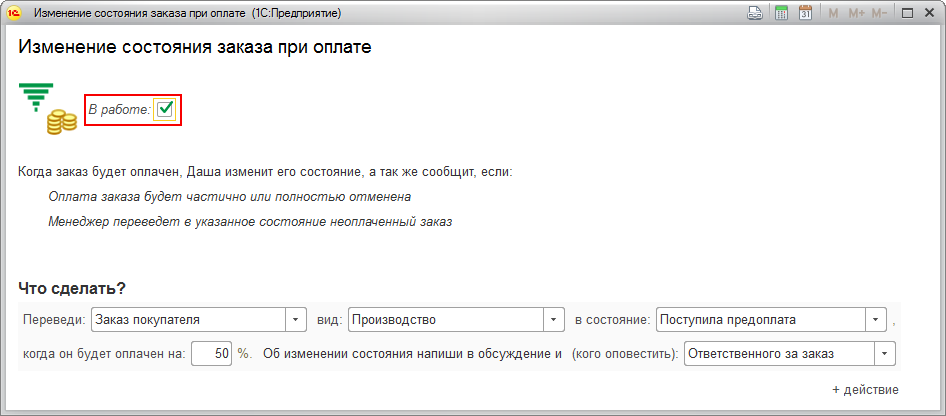The image size is (946, 416).
Task: Click the print/save document icon in title bar
Action: click(x=757, y=13)
